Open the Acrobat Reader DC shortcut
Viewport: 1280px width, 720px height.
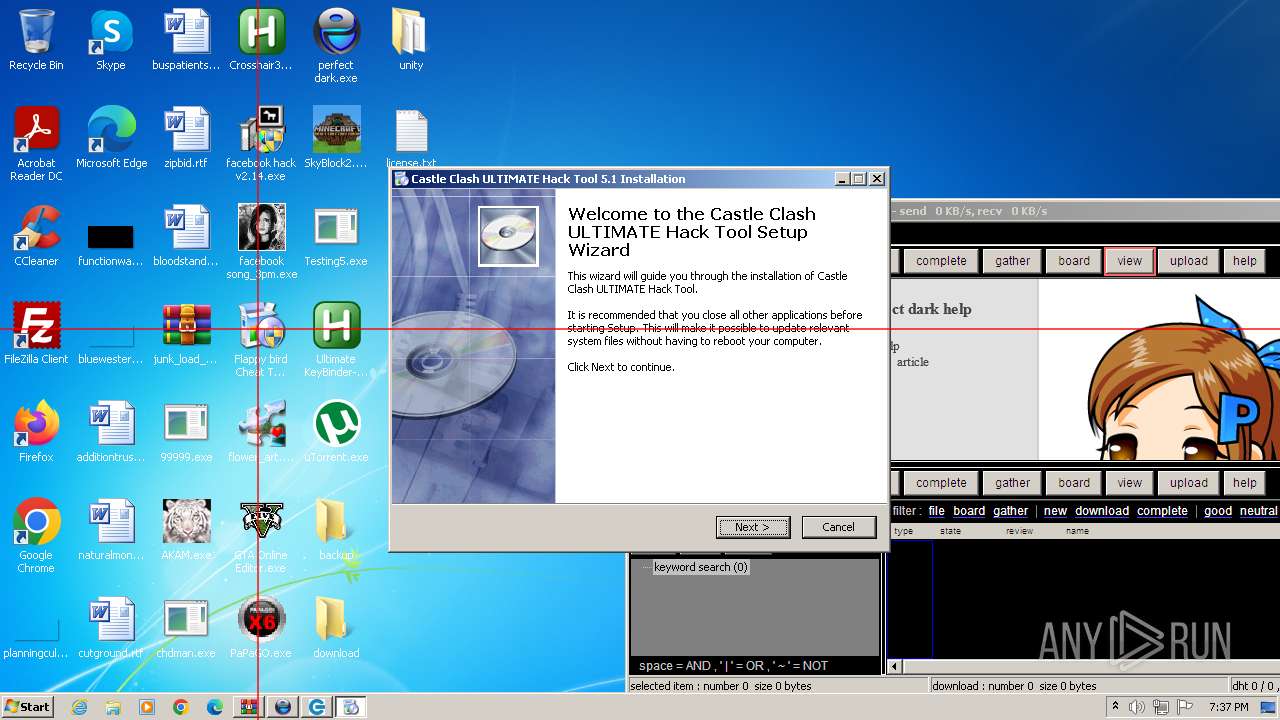[36, 144]
